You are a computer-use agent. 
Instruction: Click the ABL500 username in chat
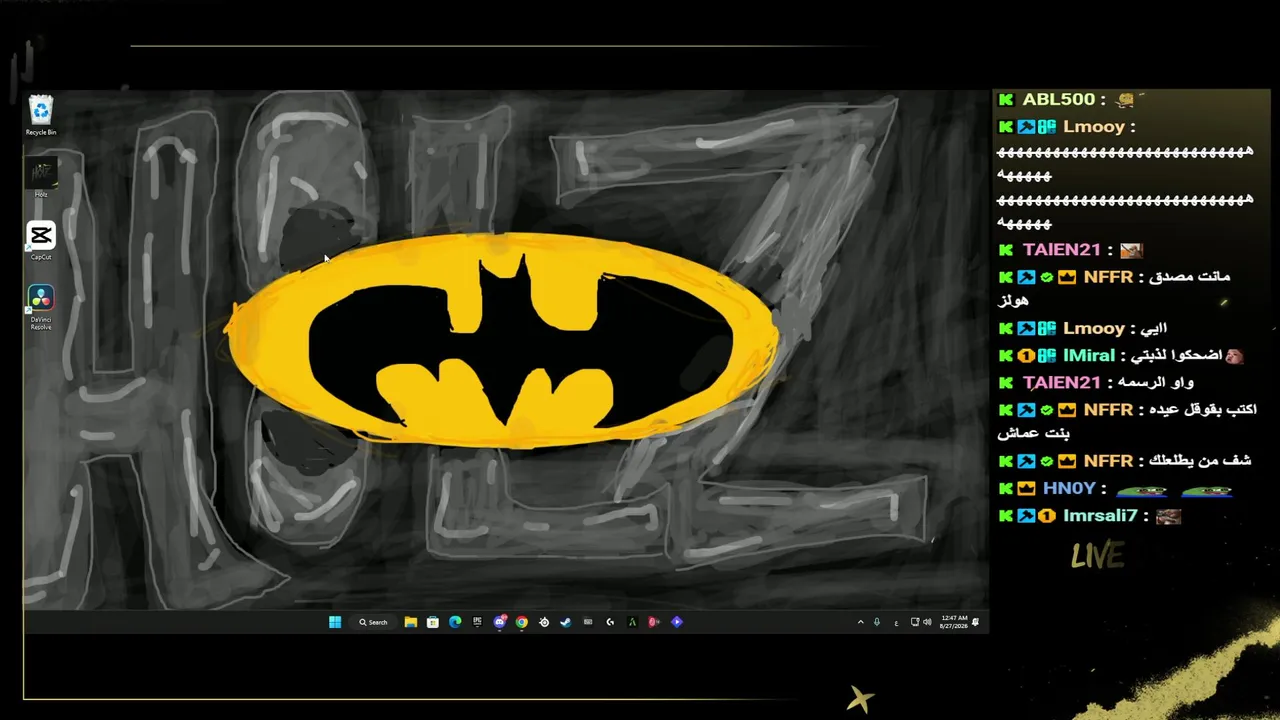pyautogui.click(x=1058, y=100)
